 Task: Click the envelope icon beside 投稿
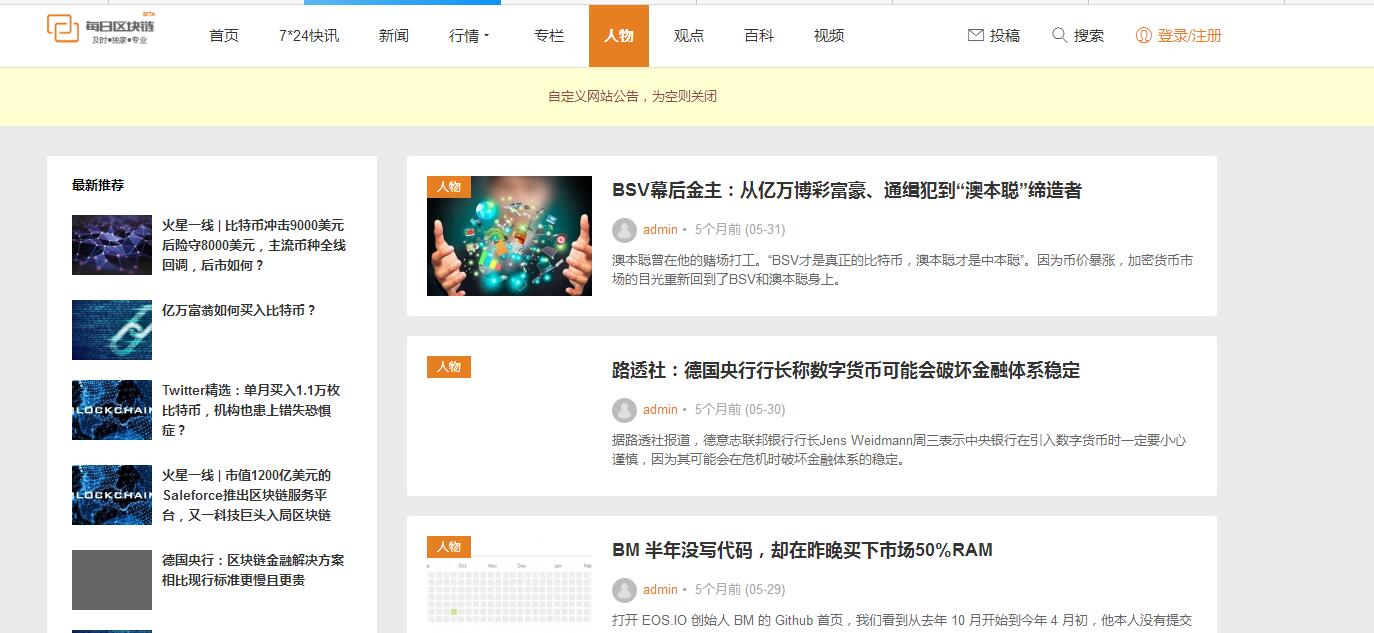[x=976, y=35]
